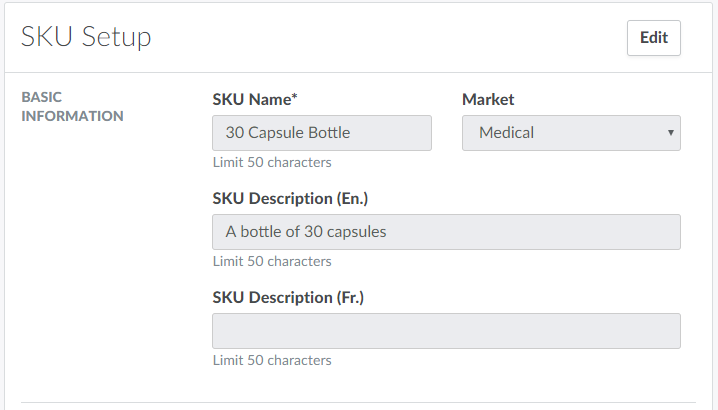
Task: Focus the empty SKU Description (Fr.) field
Action: pyautogui.click(x=446, y=331)
